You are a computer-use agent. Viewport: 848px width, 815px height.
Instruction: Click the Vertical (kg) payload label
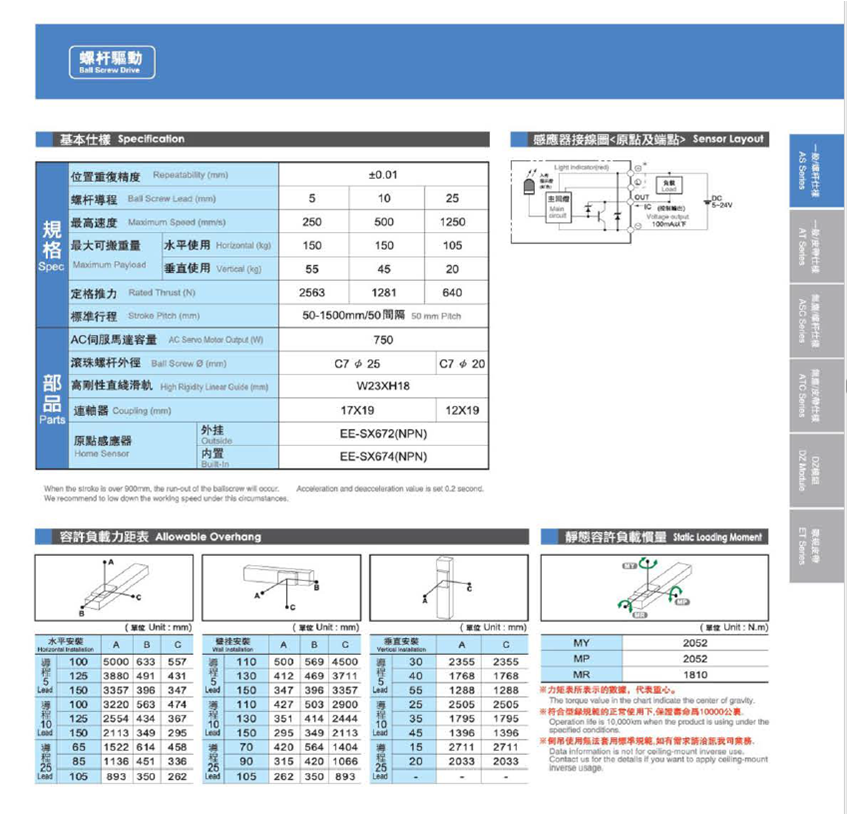pyautogui.click(x=239, y=269)
